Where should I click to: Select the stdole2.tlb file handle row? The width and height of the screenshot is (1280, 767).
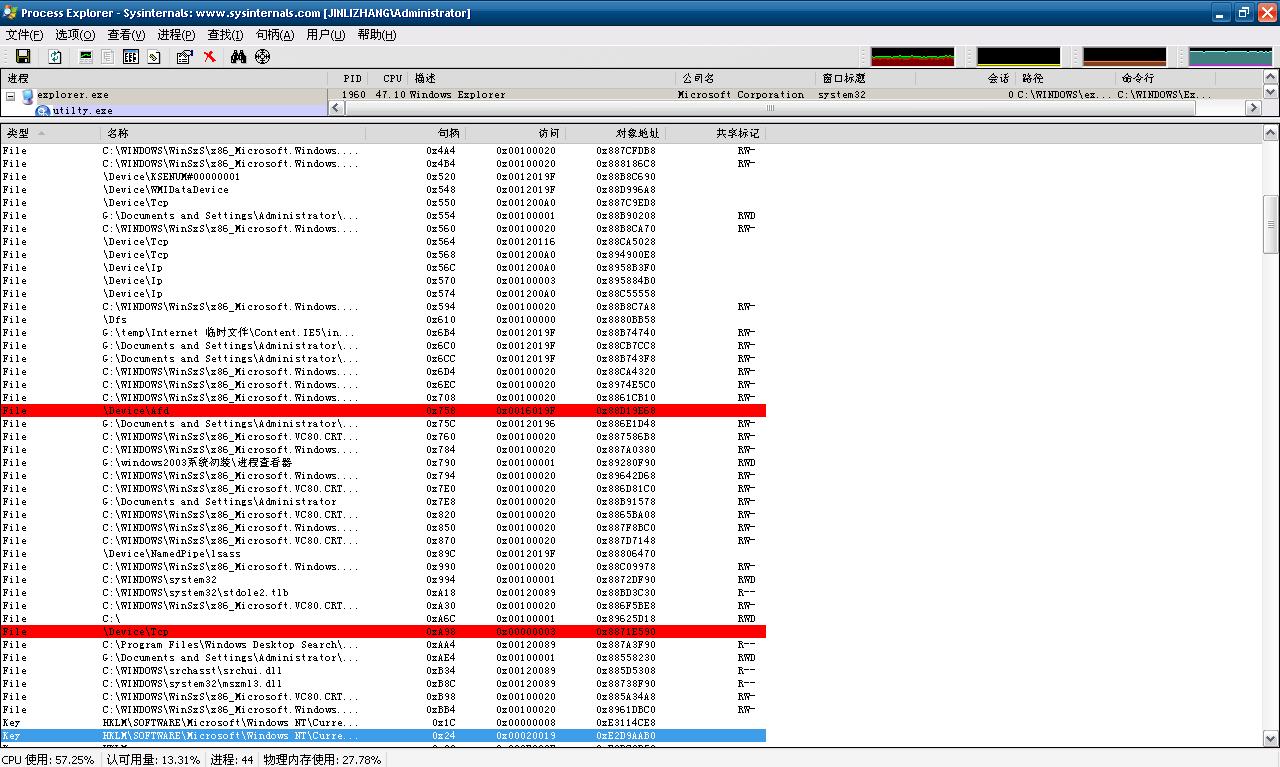pyautogui.click(x=383, y=593)
